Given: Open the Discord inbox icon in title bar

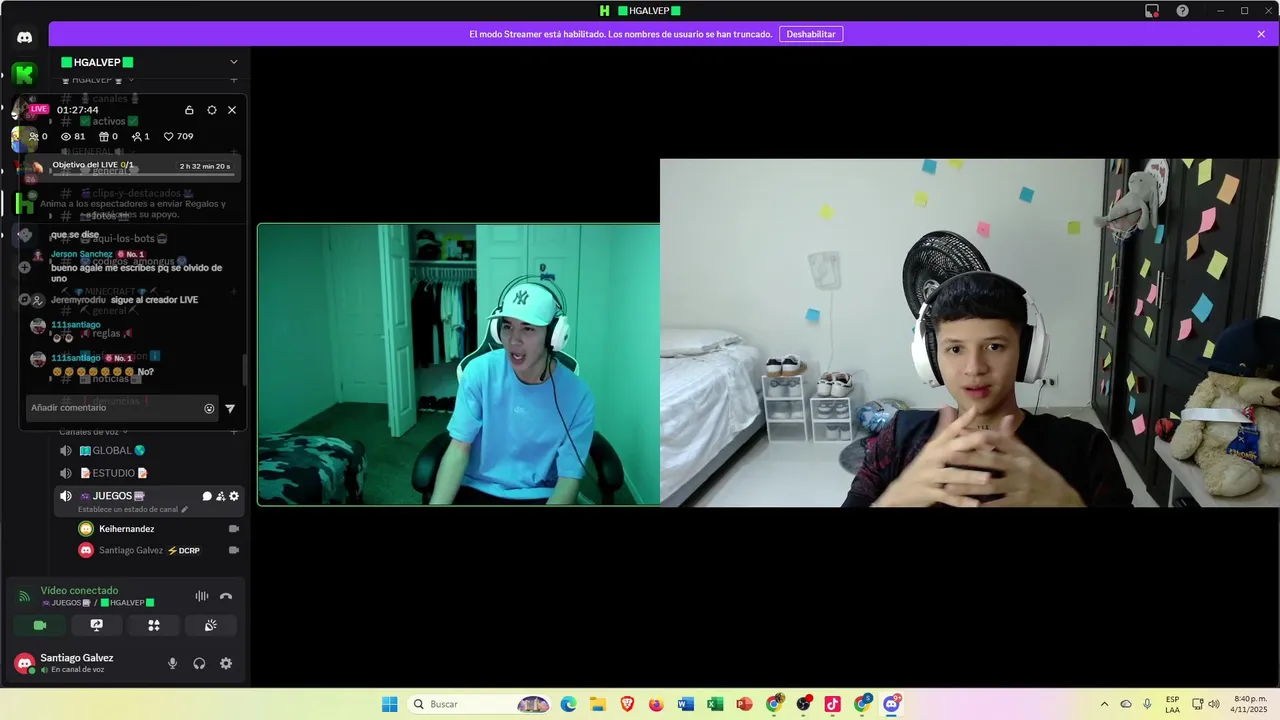Looking at the screenshot, I should pyautogui.click(x=1152, y=11).
